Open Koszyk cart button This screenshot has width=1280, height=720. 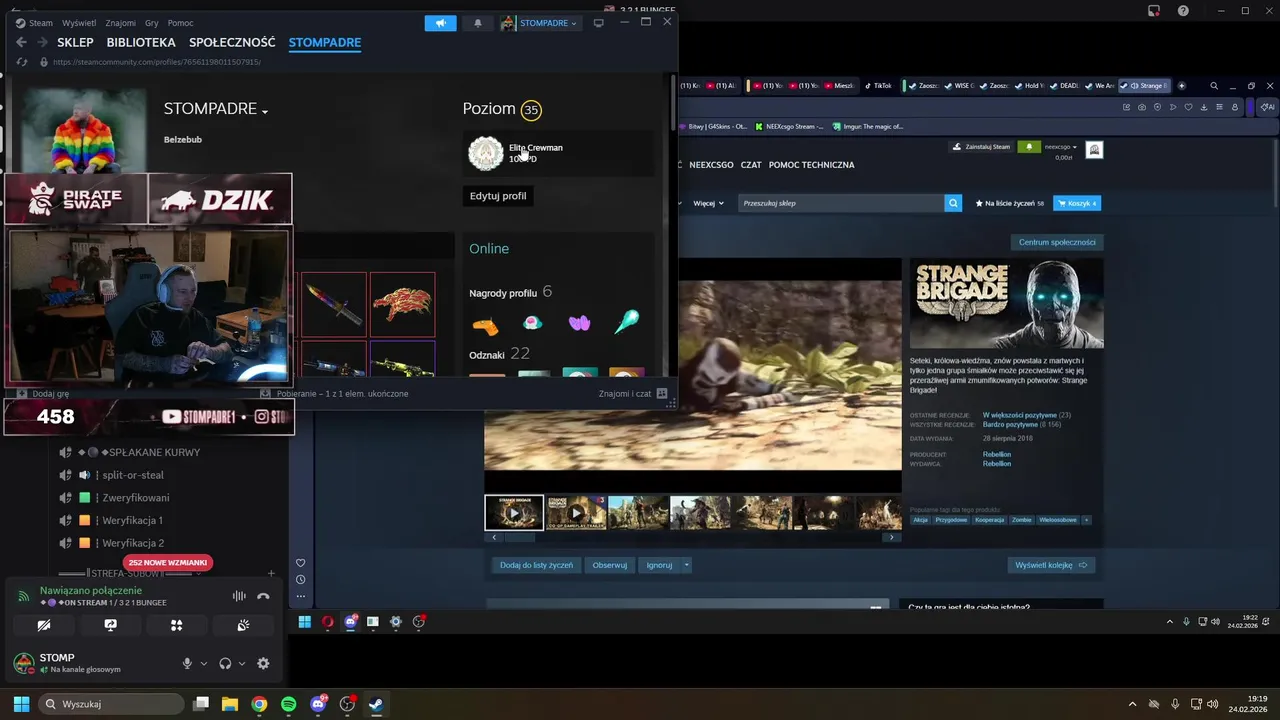(x=1077, y=203)
